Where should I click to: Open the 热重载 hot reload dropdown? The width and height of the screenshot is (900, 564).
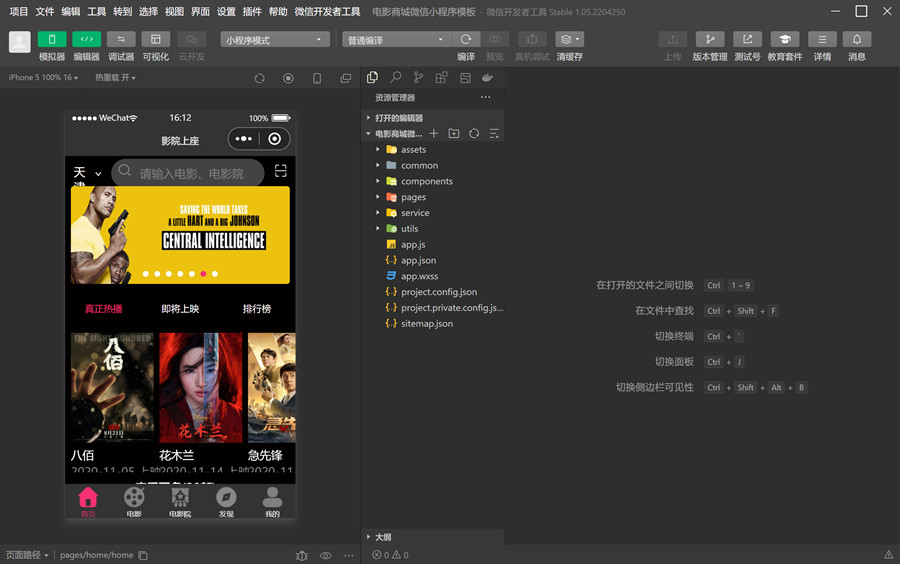(x=115, y=77)
